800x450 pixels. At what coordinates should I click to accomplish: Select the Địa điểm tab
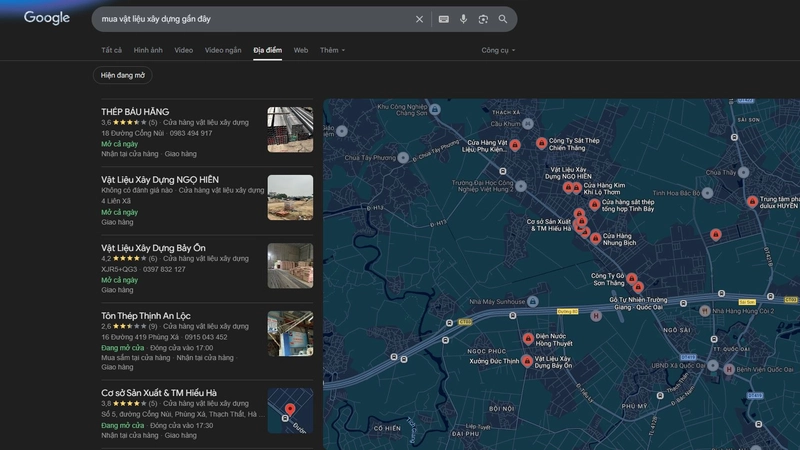[x=267, y=50]
